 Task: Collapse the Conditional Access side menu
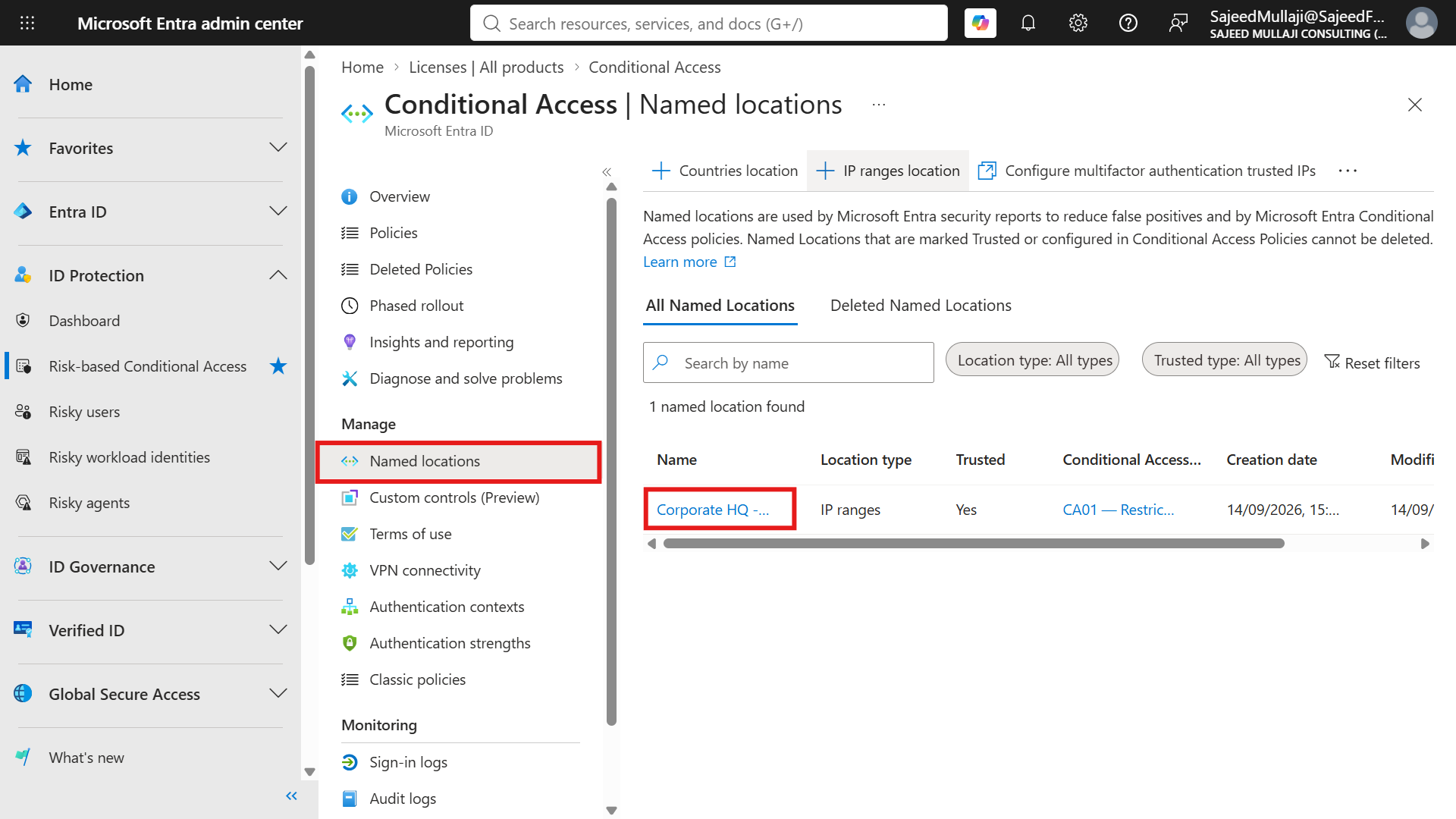click(x=607, y=172)
